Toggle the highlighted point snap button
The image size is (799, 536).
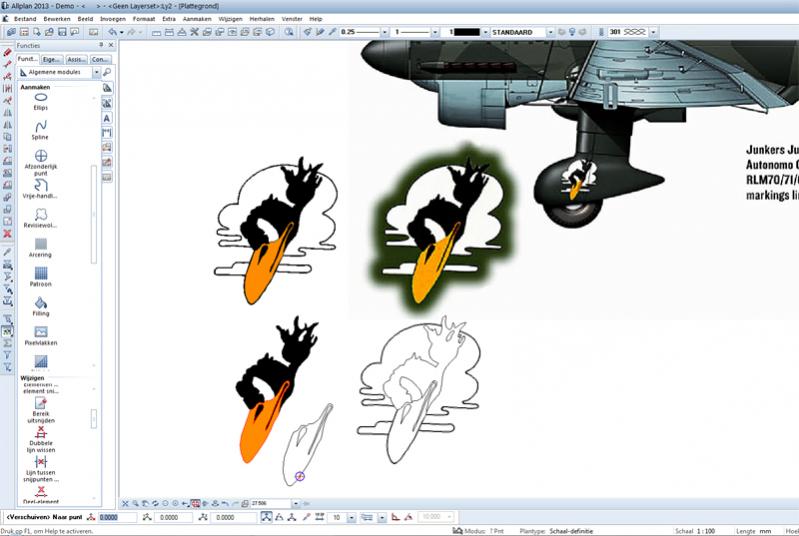click(267, 517)
